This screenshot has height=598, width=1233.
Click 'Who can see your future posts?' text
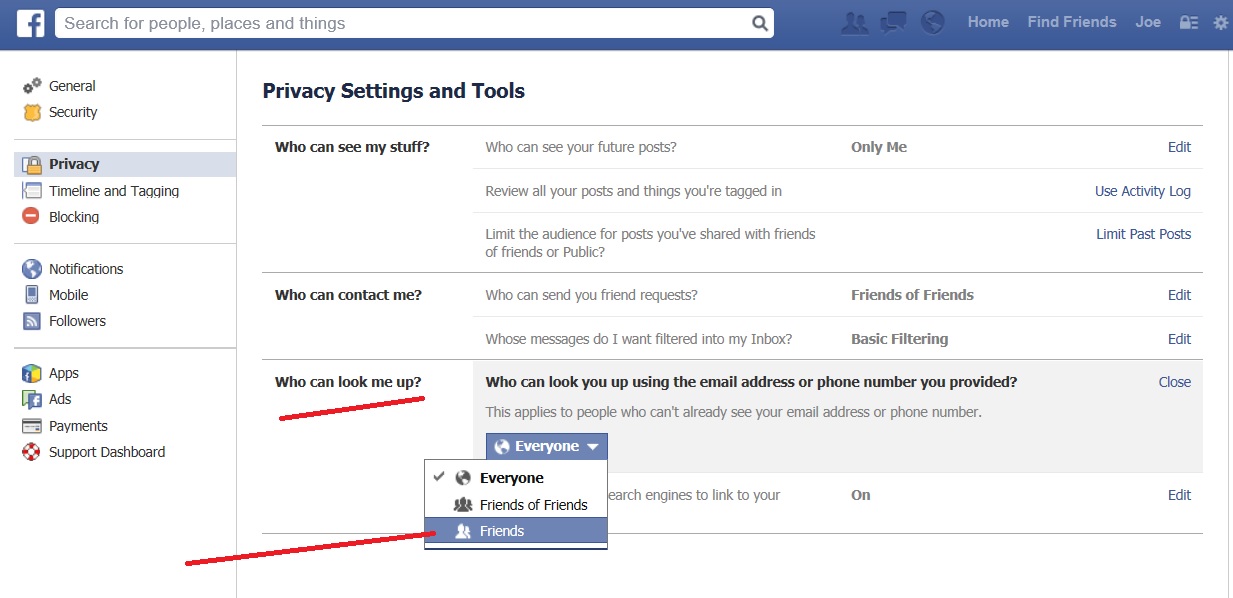(581, 147)
